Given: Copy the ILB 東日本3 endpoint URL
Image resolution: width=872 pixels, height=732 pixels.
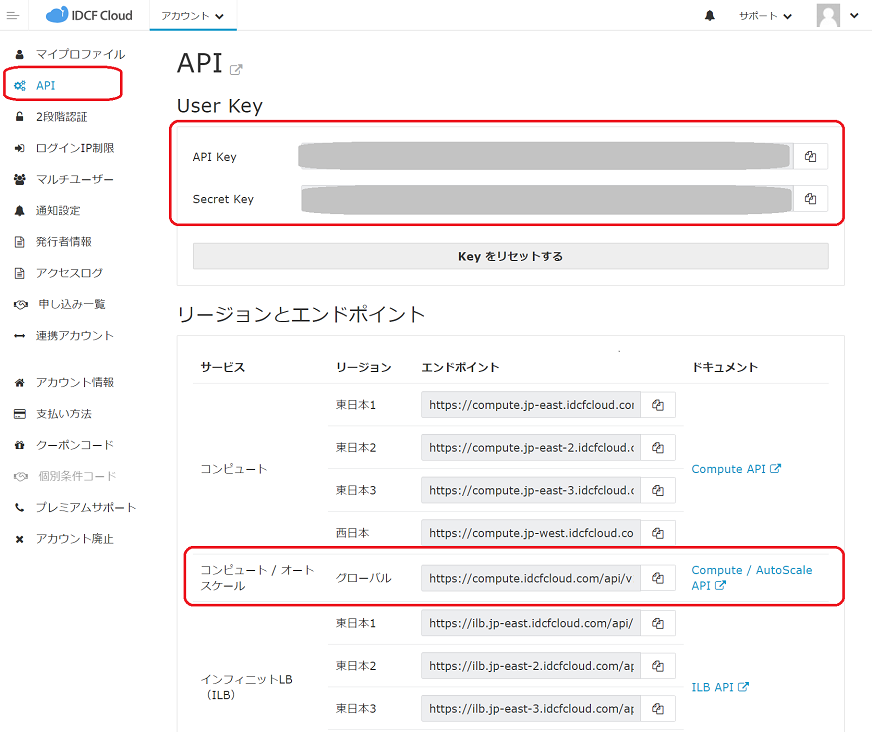Looking at the screenshot, I should (658, 708).
